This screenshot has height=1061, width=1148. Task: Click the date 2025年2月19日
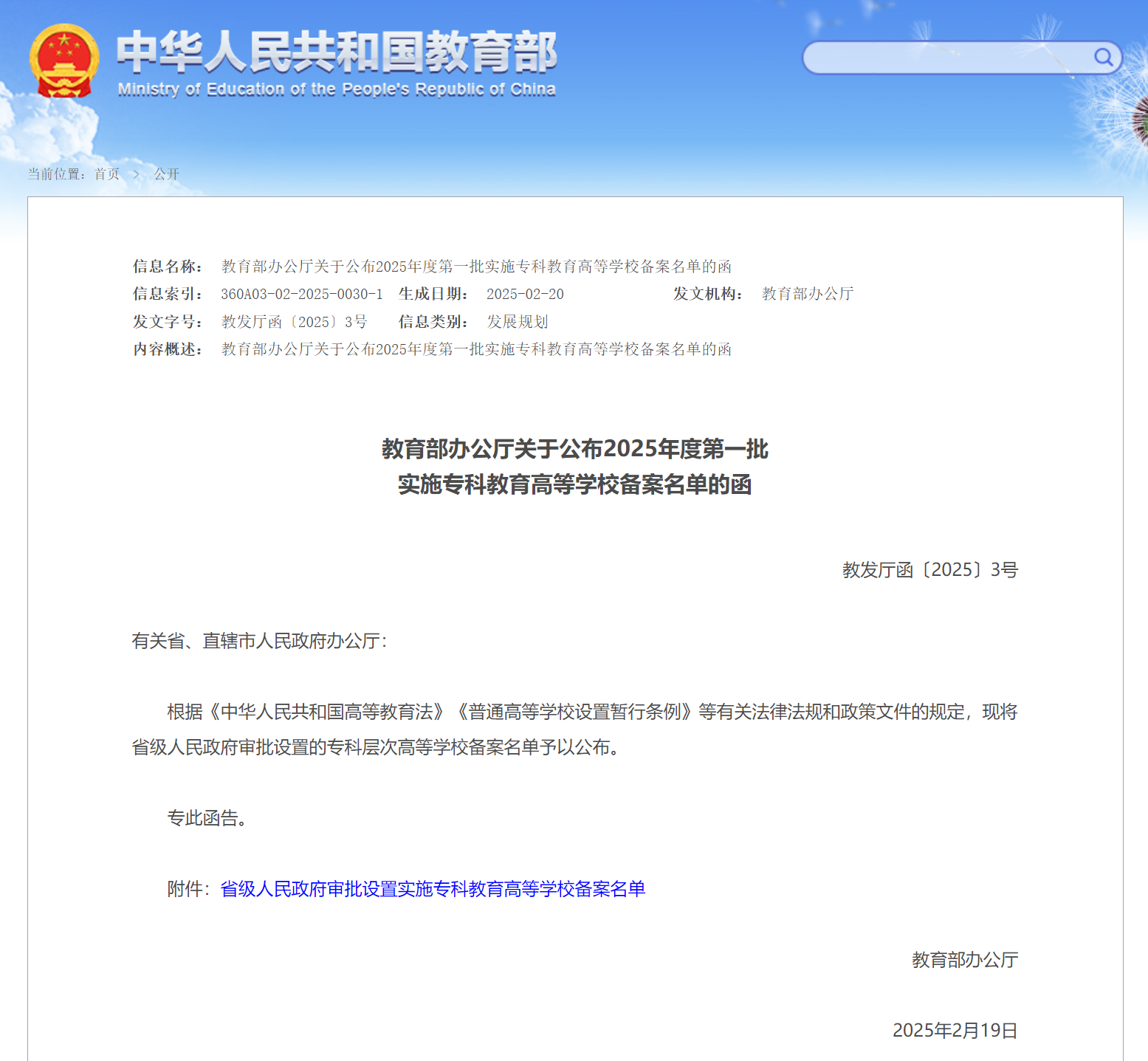[x=955, y=1031]
